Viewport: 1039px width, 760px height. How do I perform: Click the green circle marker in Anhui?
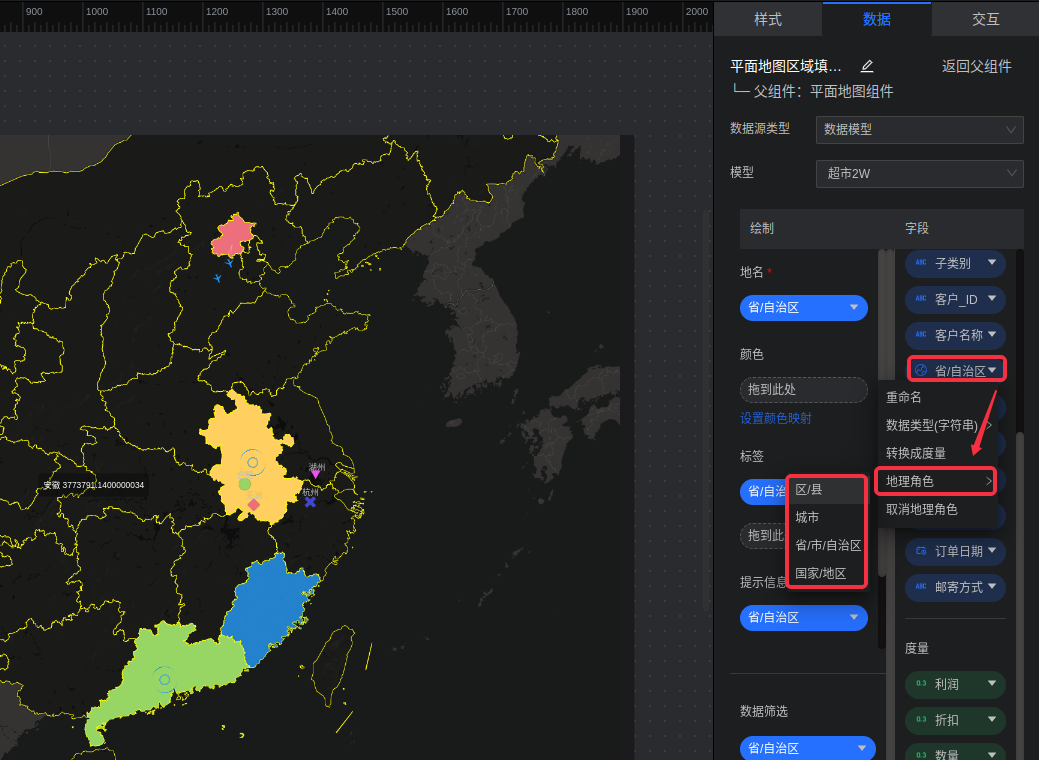click(245, 484)
